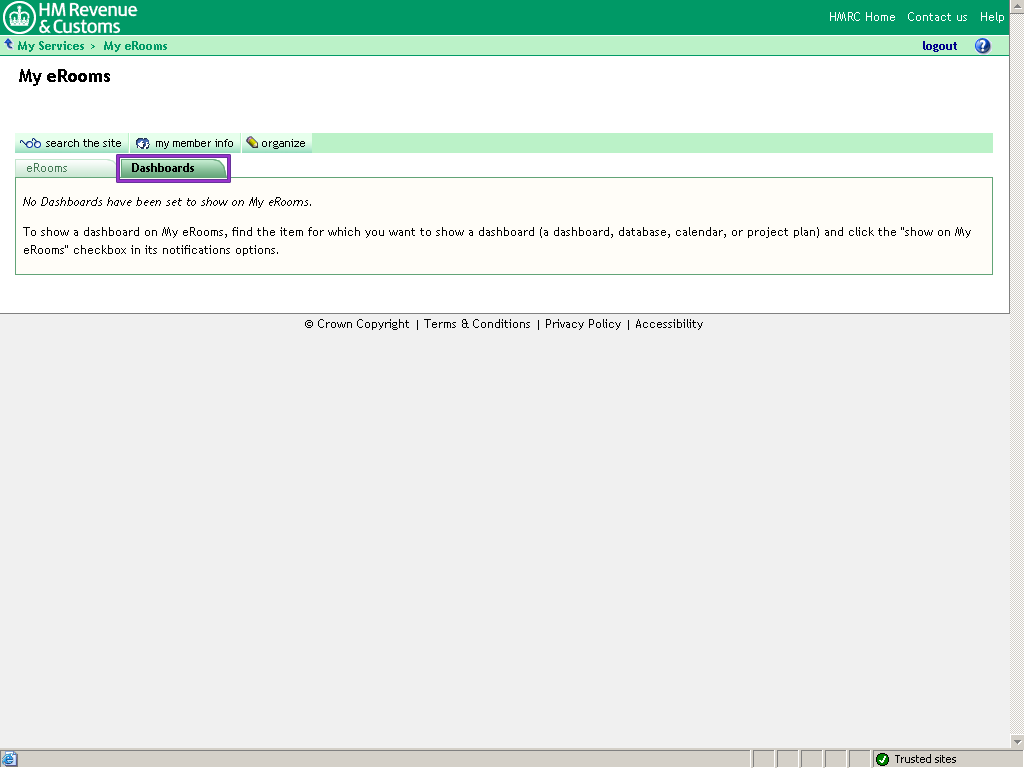Open the Contact us page
This screenshot has width=1024, height=768.
(937, 17)
